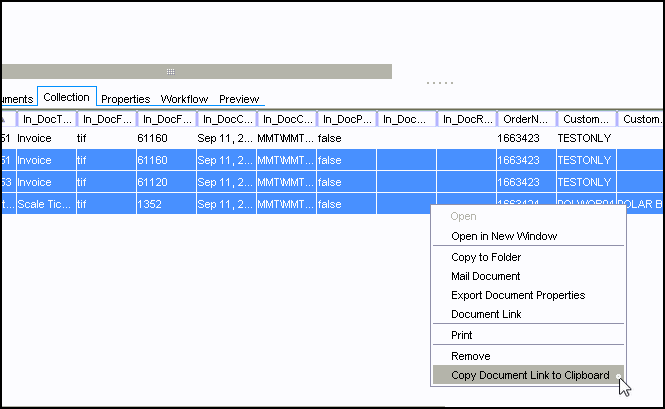The width and height of the screenshot is (665, 409).
Task: Click the In_DocT... column header
Action: click(x=46, y=119)
